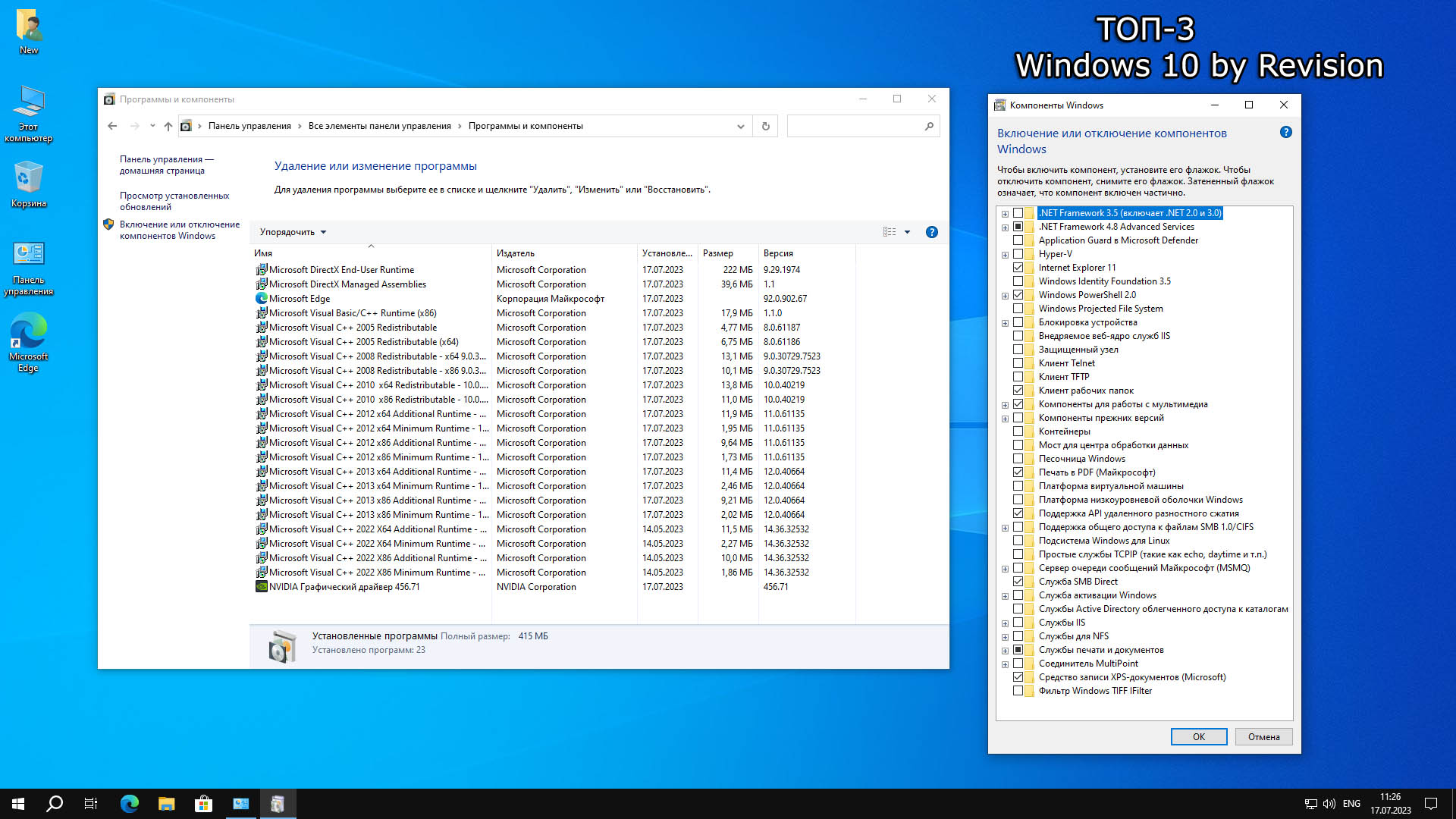Click the Back arrow in Programs window

[x=112, y=126]
